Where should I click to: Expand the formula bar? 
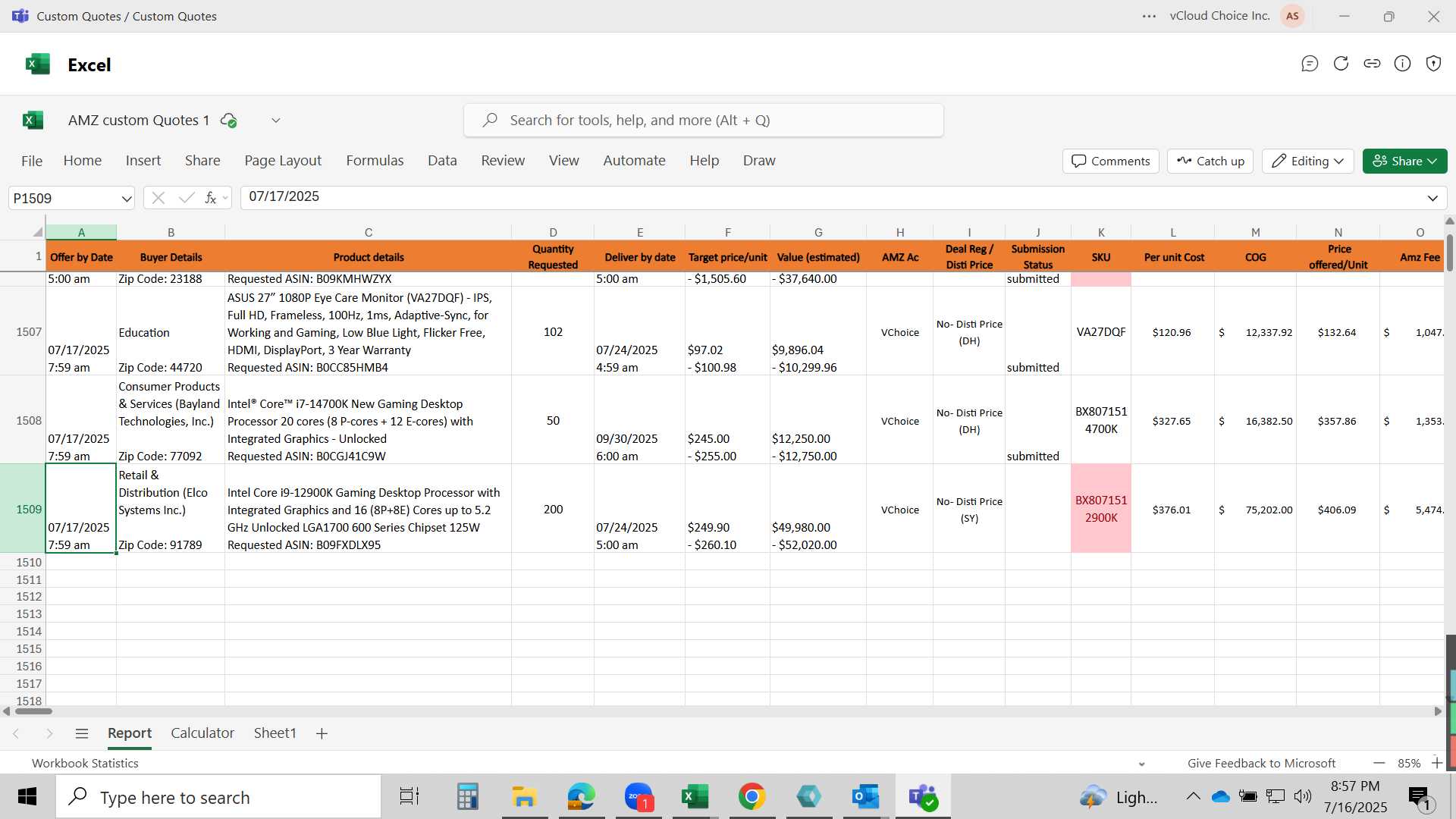(x=1432, y=199)
